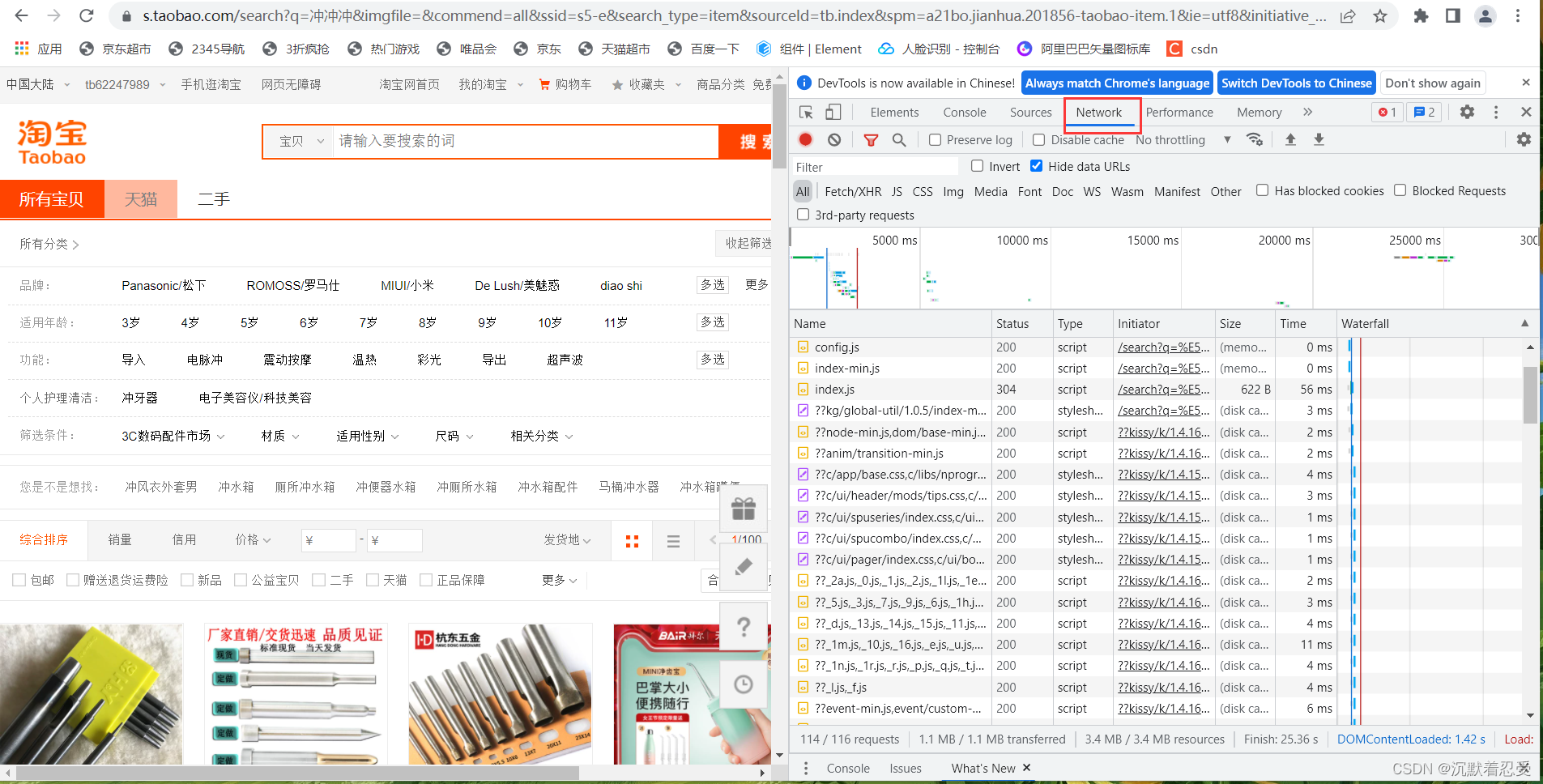The image size is (1543, 784).
Task: Click the orange Taobao search button
Action: 746,142
